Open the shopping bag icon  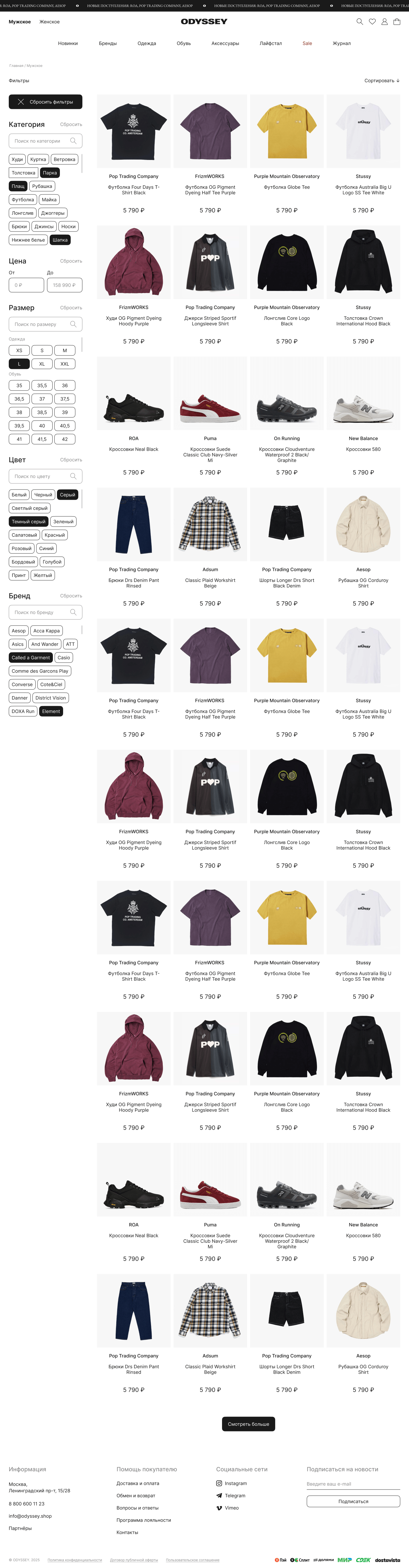tap(397, 22)
